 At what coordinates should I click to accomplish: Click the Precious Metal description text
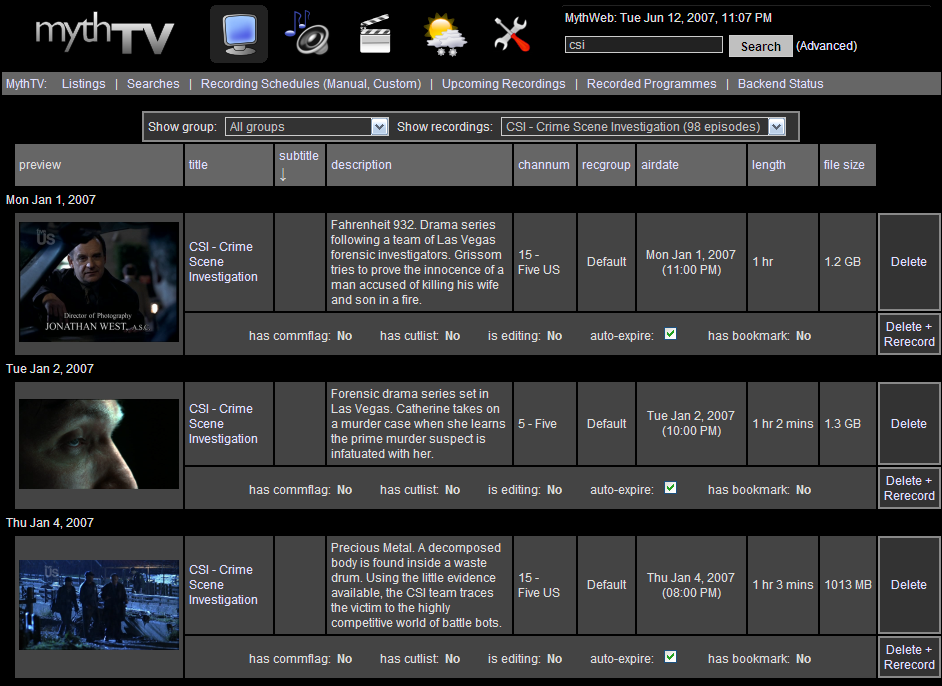click(416, 585)
